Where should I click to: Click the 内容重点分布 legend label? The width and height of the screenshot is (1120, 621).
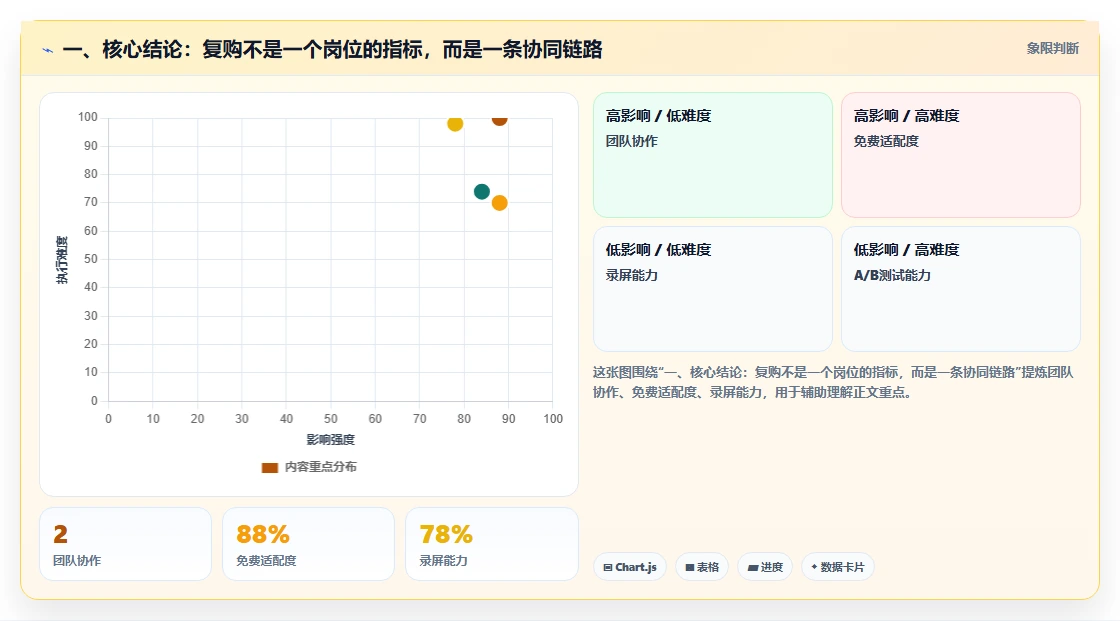tap(320, 467)
